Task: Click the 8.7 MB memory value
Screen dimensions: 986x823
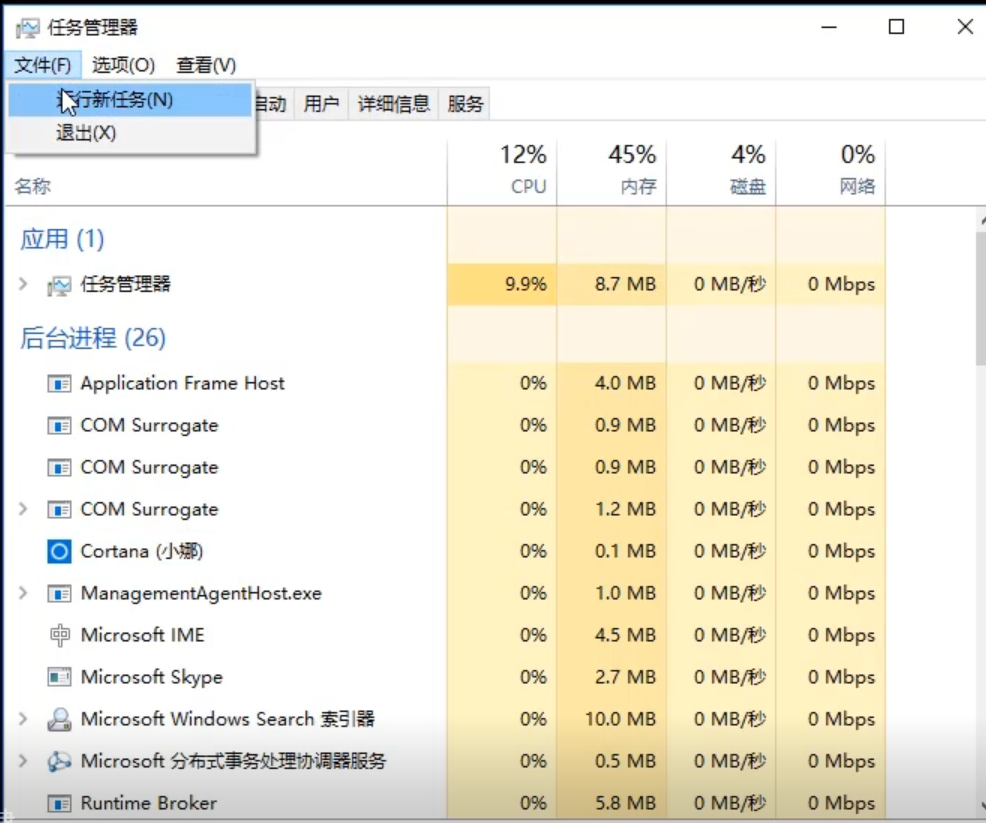Action: click(625, 284)
